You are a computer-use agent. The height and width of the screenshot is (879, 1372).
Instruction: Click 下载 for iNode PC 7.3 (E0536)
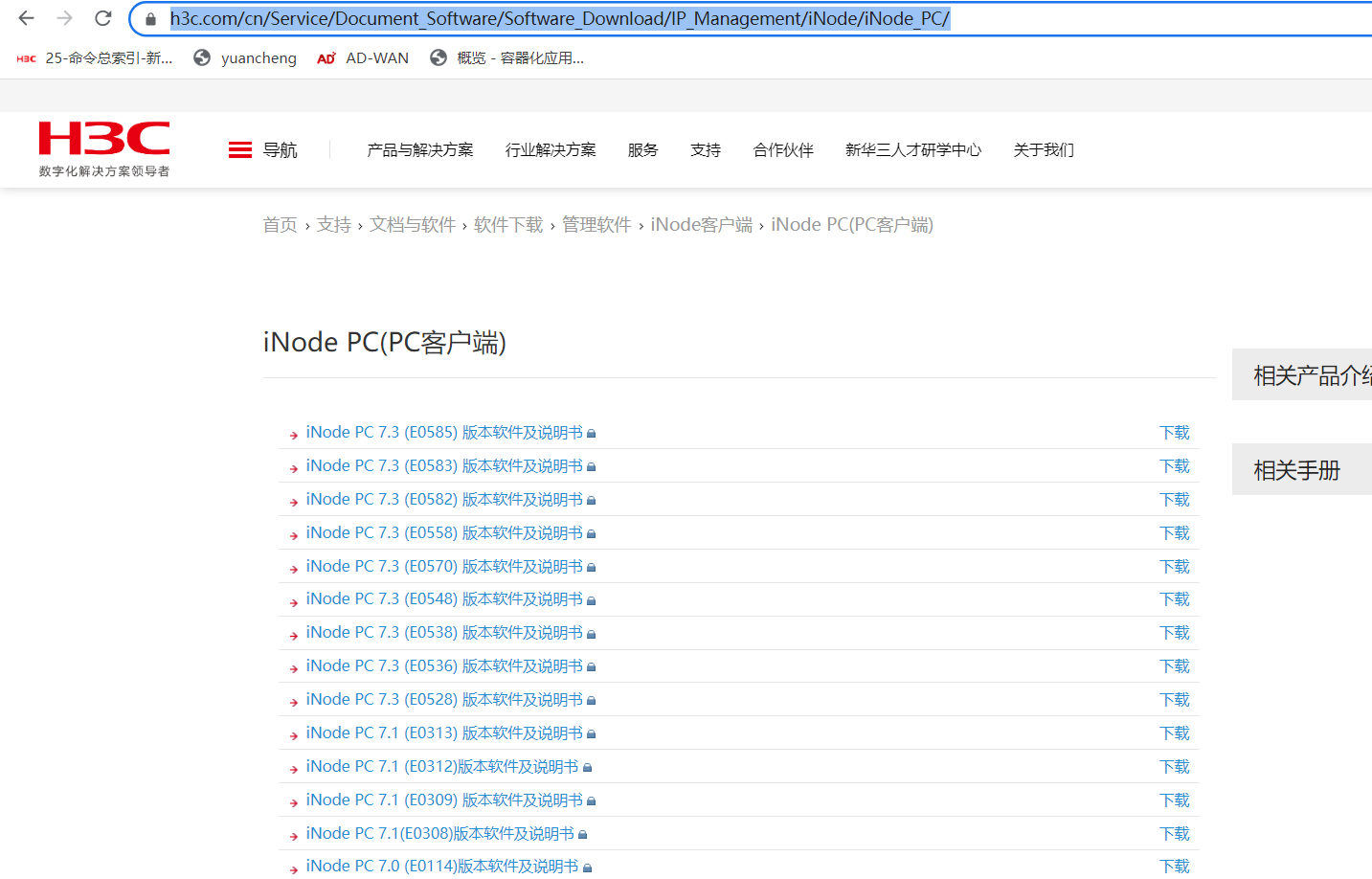point(1175,666)
